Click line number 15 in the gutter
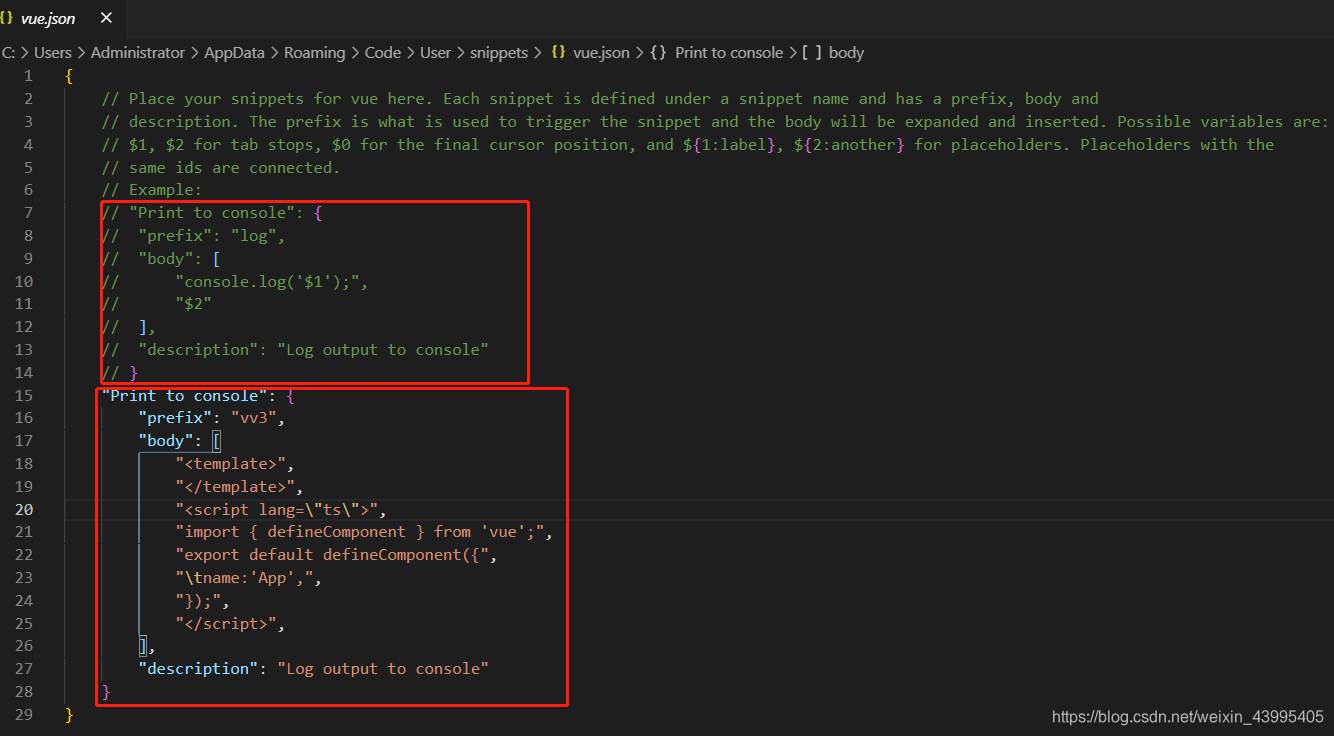 pos(24,395)
